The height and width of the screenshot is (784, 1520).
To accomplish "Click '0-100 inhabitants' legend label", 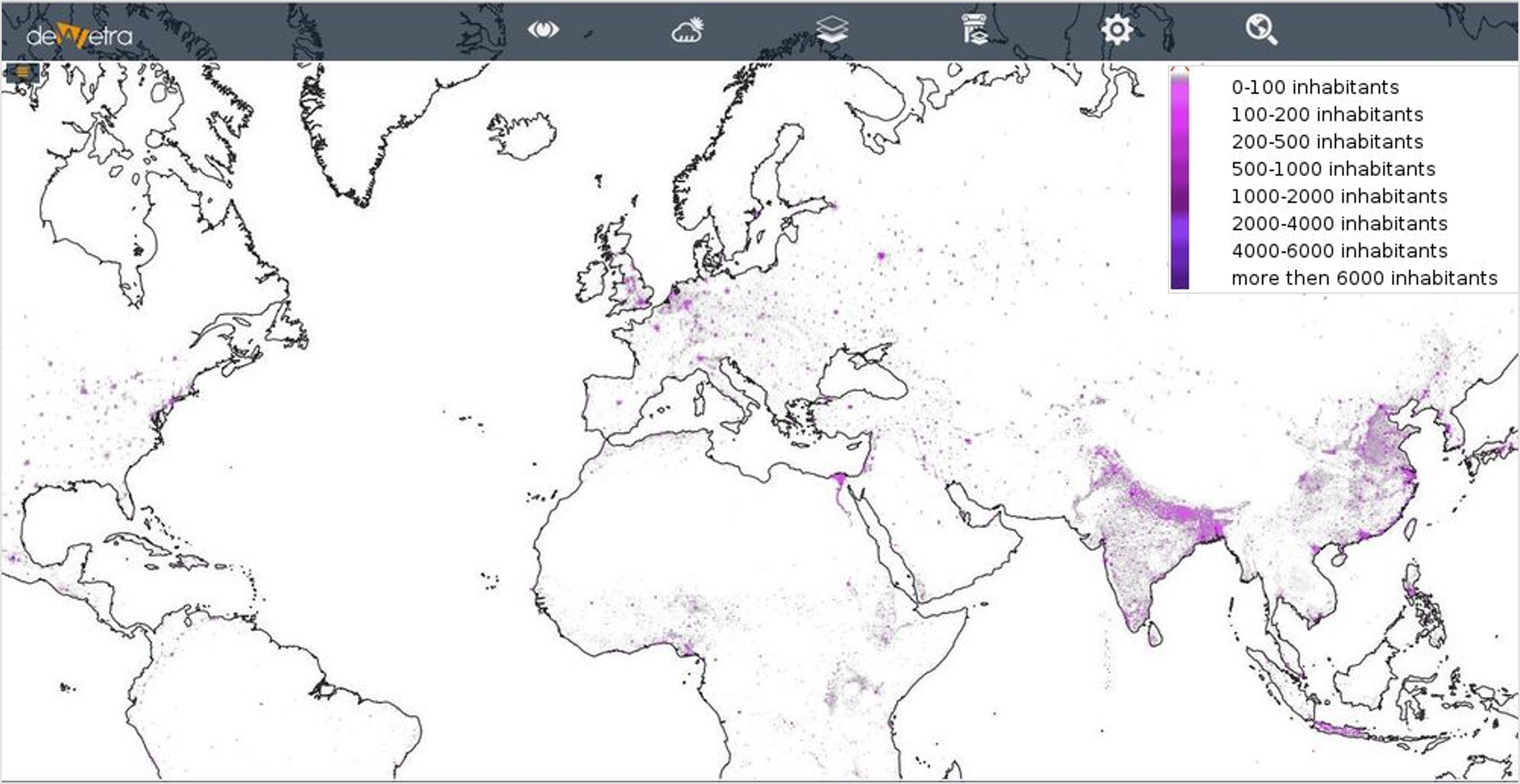I will pyautogui.click(x=1314, y=87).
